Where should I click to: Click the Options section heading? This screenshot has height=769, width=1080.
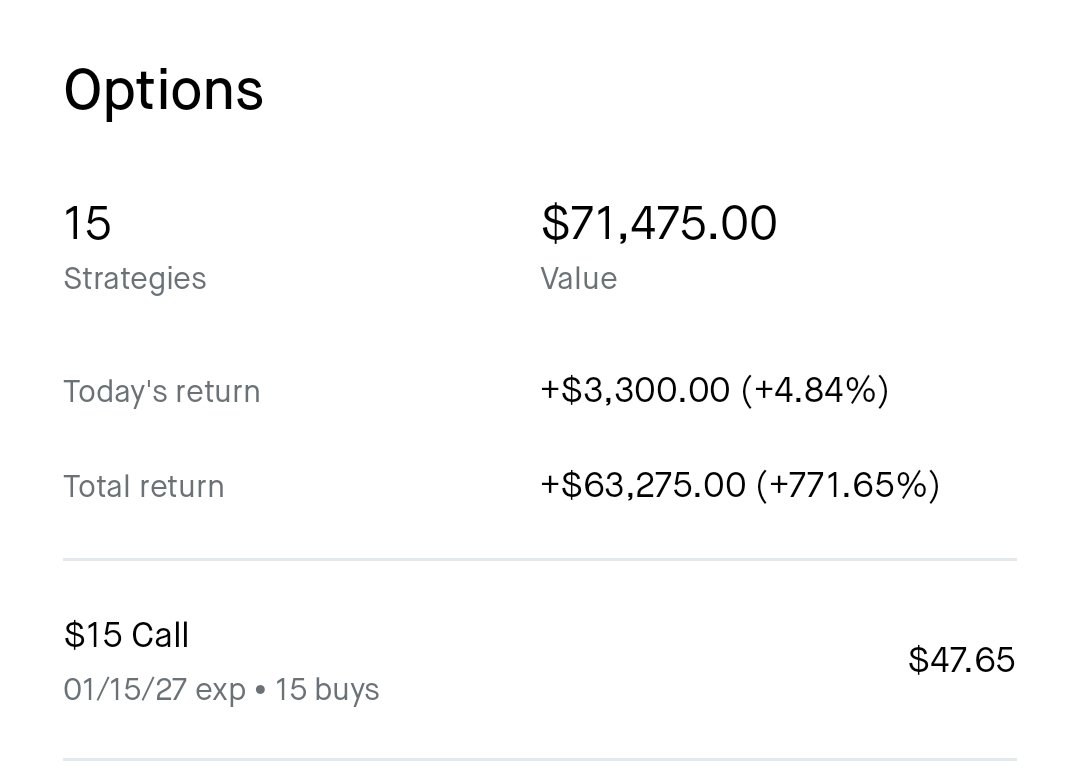pos(164,92)
